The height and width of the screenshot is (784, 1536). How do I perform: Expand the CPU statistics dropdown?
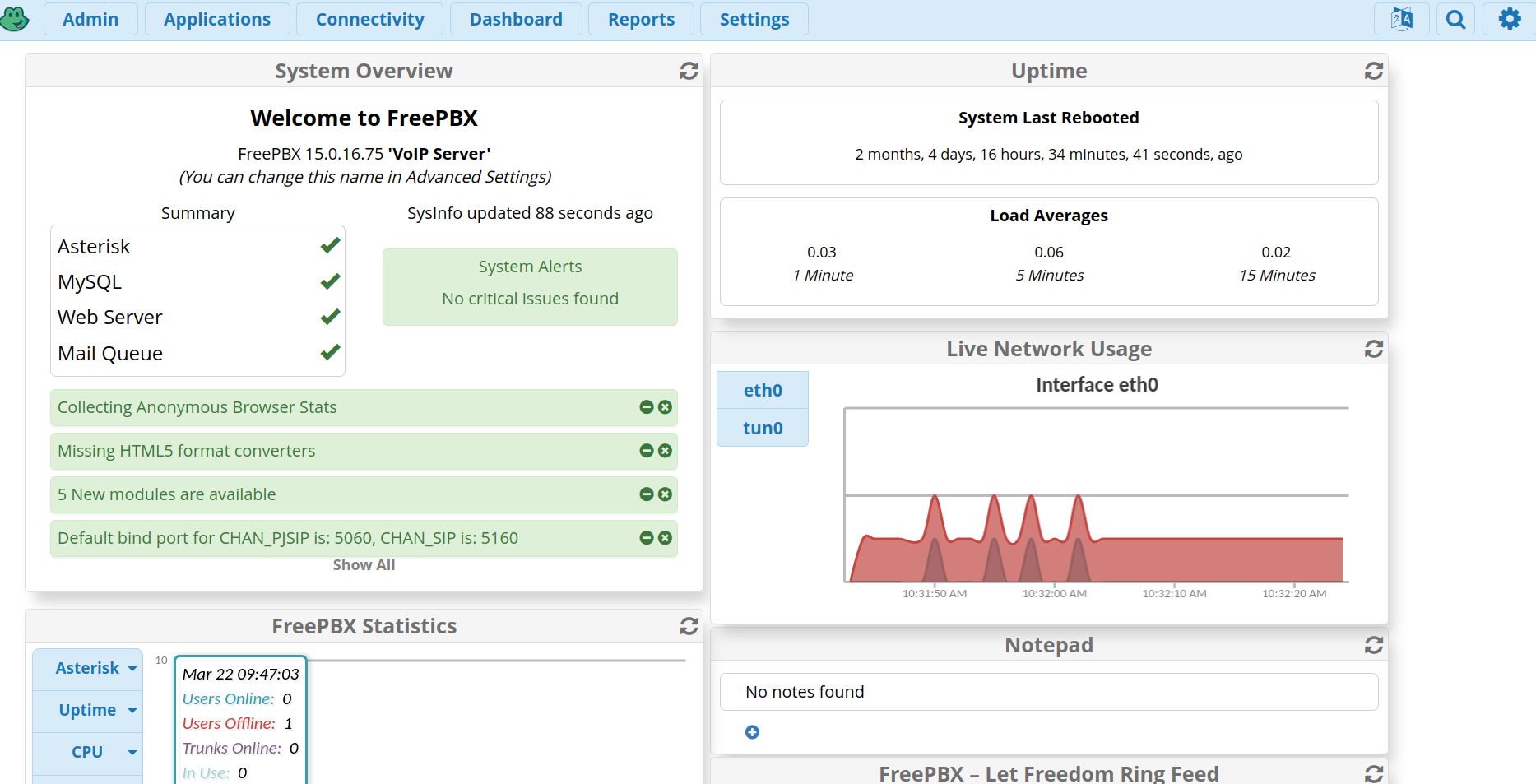click(x=88, y=753)
